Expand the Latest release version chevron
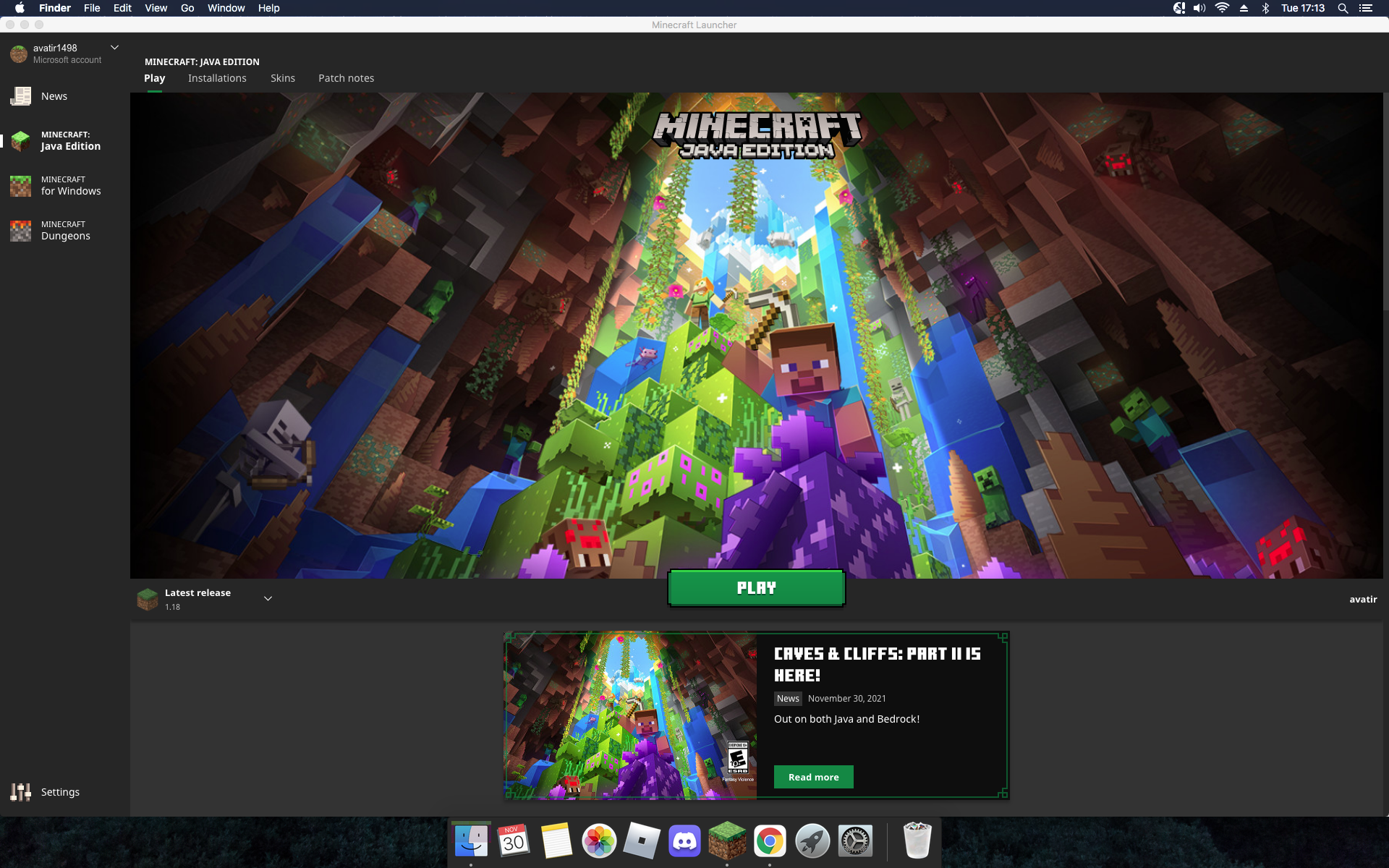This screenshot has height=868, width=1389. [x=268, y=599]
